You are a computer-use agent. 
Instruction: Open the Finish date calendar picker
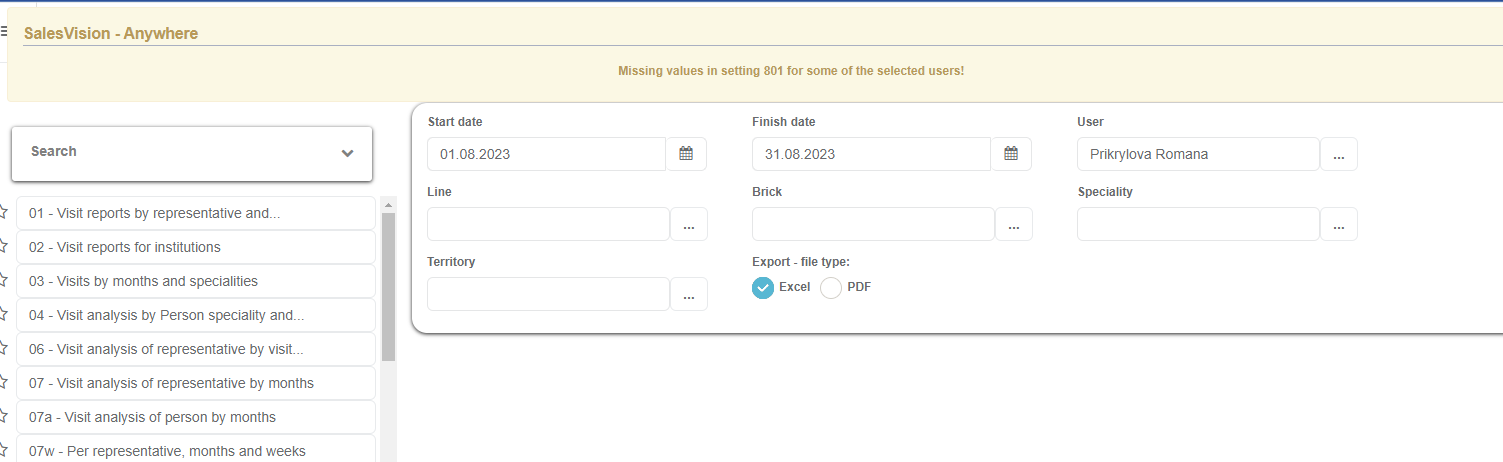tap(1011, 154)
